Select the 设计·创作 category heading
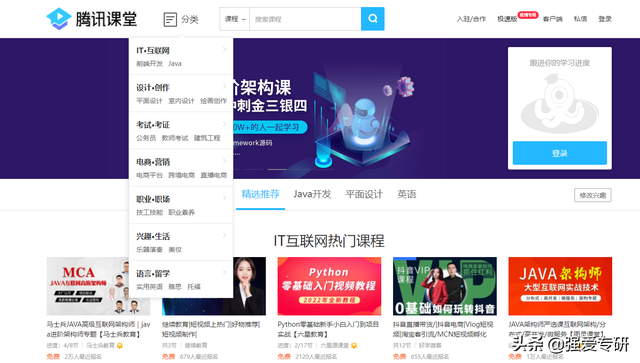This screenshot has height=363, width=640. pos(153,88)
